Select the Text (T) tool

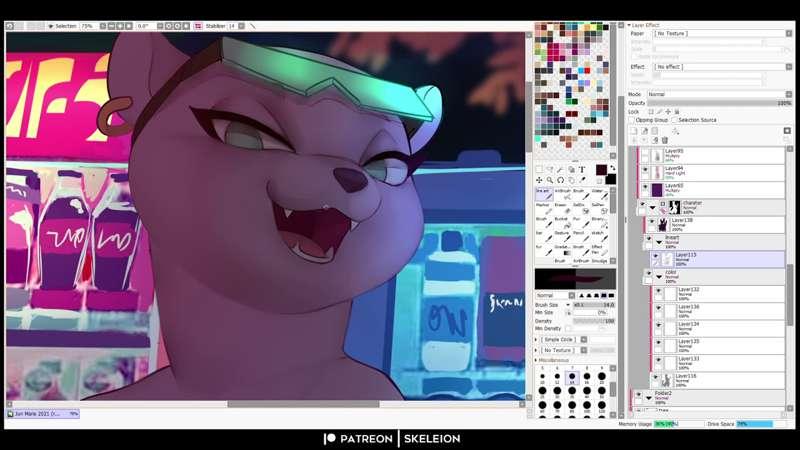pos(582,169)
